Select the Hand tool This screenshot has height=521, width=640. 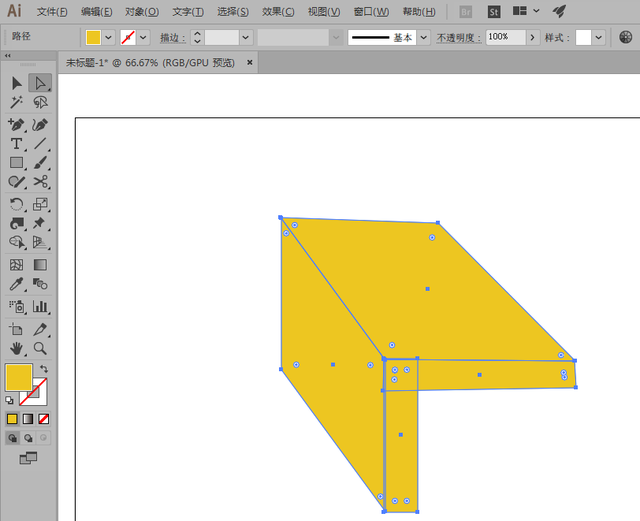(16, 348)
